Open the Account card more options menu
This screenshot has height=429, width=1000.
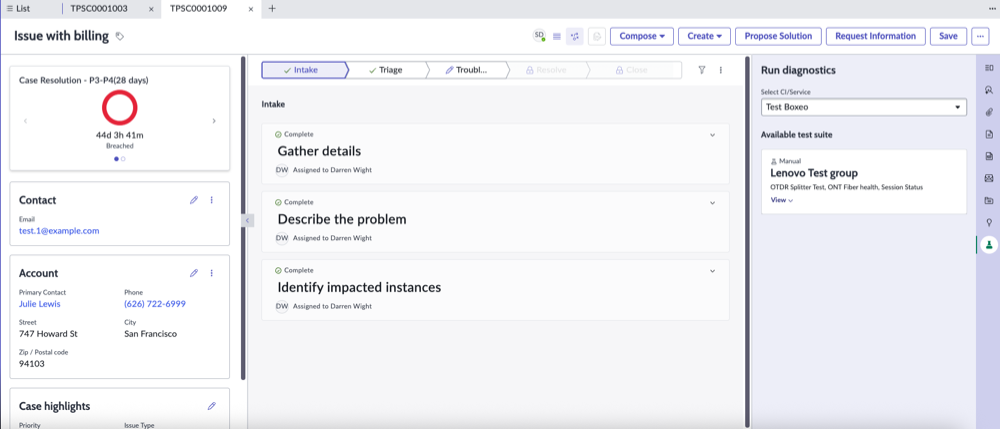pyautogui.click(x=212, y=273)
